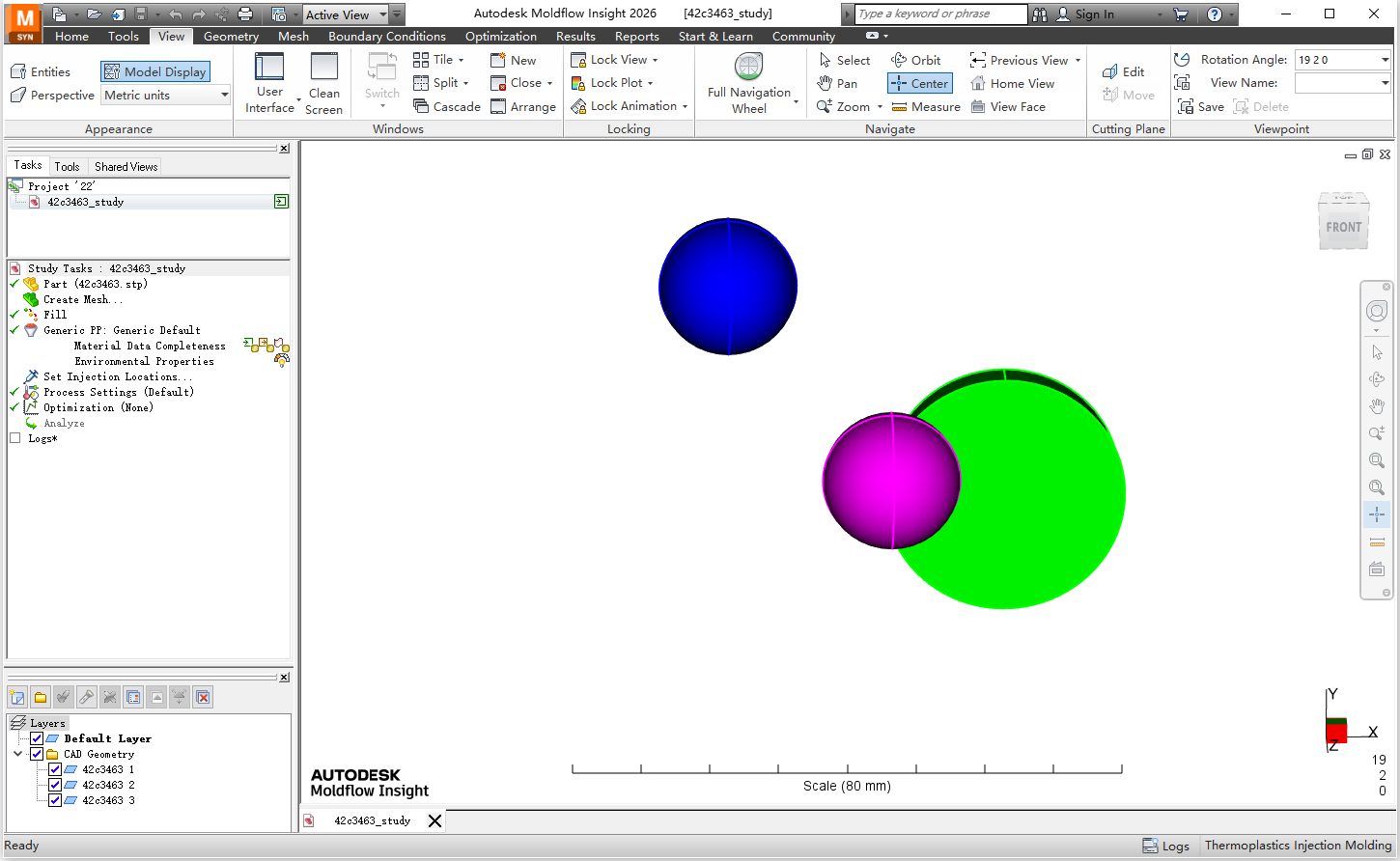Click the layer display icon in layers toolbar
Image resolution: width=1400 pixels, height=861 pixels.
tap(133, 697)
